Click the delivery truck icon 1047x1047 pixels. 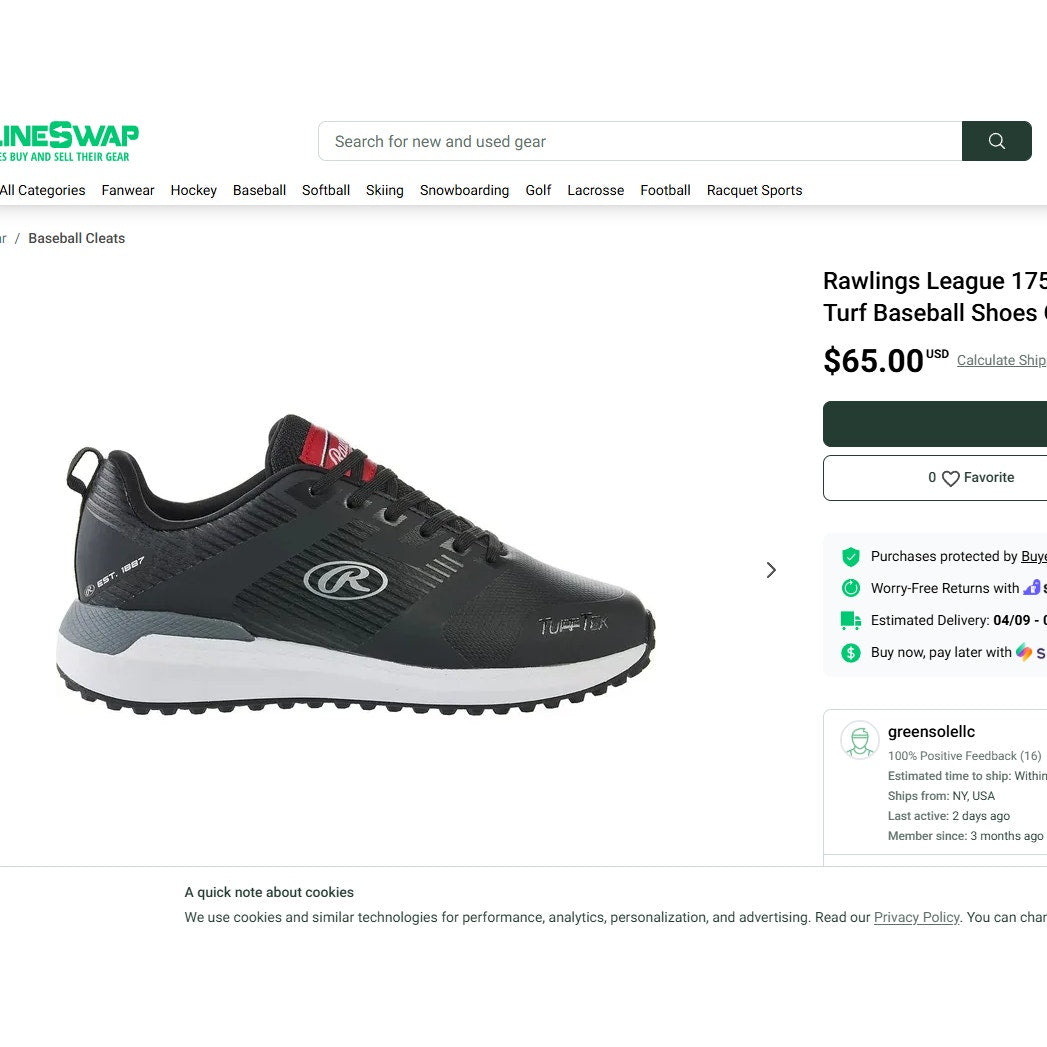pos(850,620)
